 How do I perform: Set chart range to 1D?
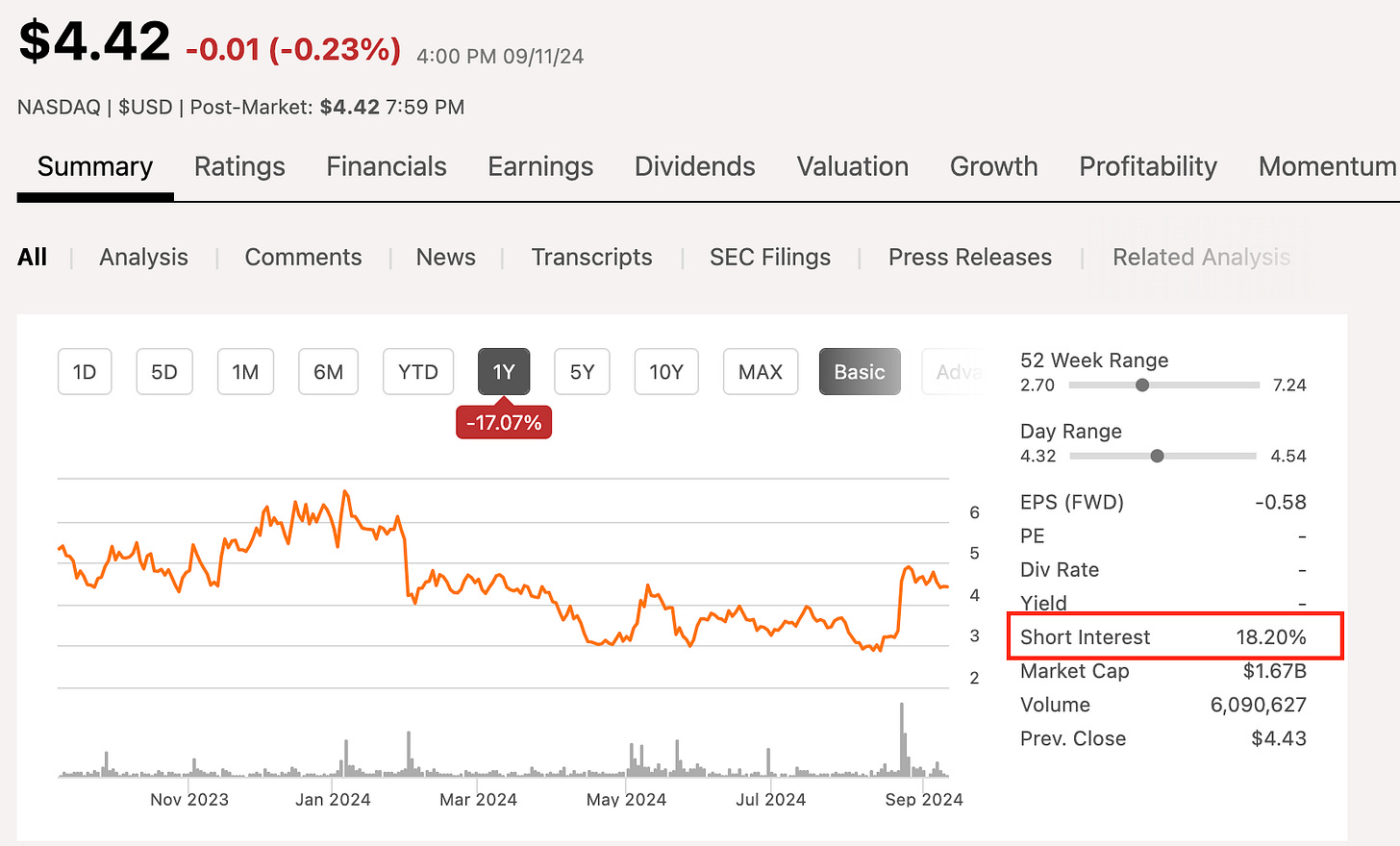(85, 372)
